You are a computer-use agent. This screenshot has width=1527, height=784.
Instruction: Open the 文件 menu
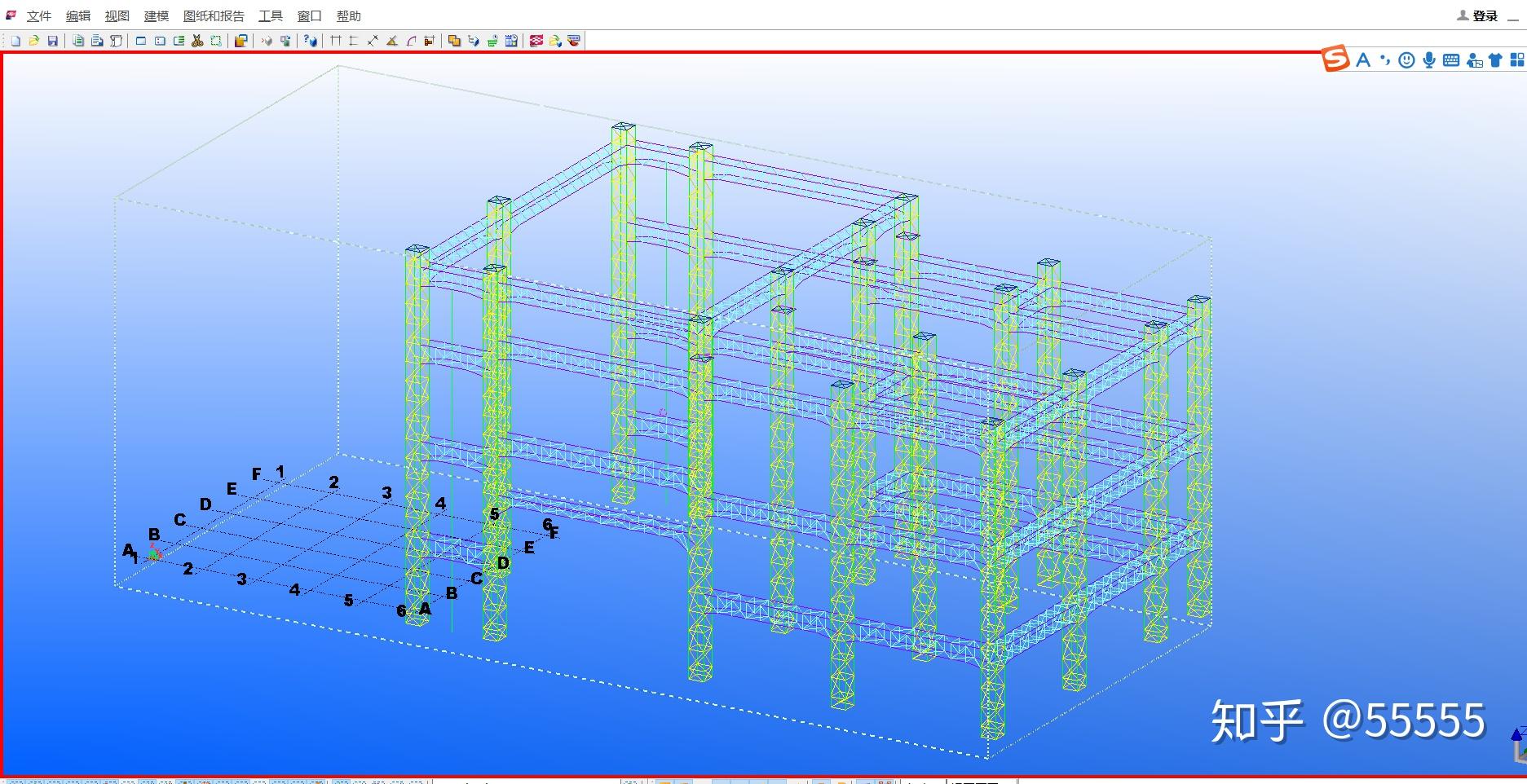click(x=39, y=15)
